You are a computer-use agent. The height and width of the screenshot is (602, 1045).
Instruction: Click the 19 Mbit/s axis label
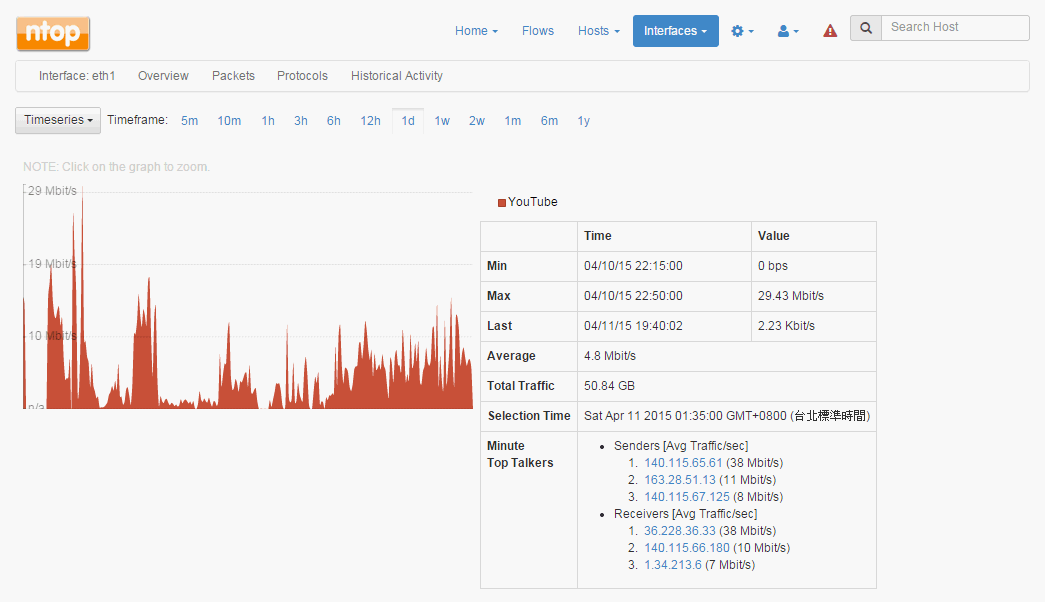tap(52, 264)
